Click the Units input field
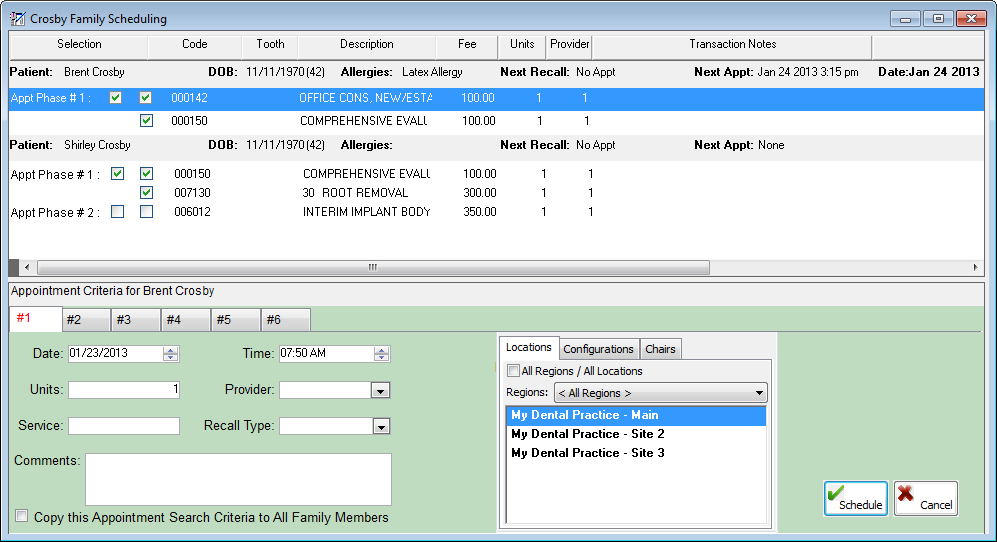The image size is (997, 542). pyautogui.click(x=124, y=389)
